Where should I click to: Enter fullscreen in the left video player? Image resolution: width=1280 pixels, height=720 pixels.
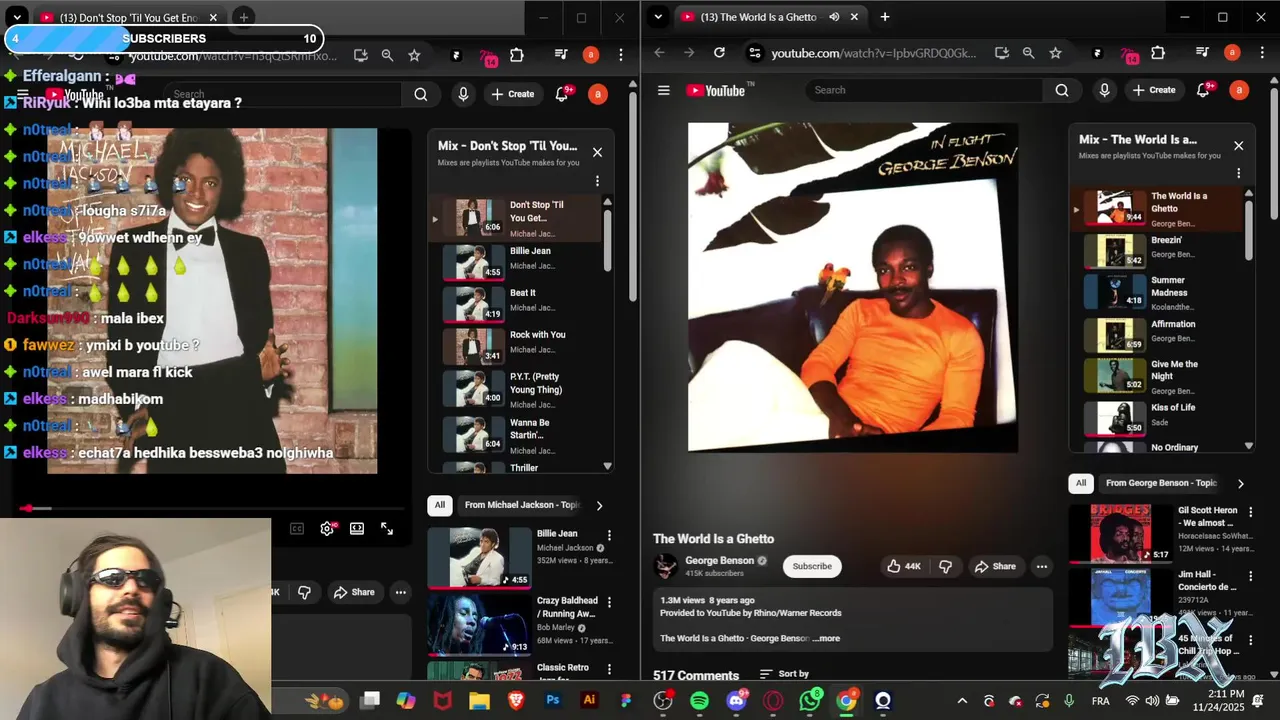coord(387,529)
